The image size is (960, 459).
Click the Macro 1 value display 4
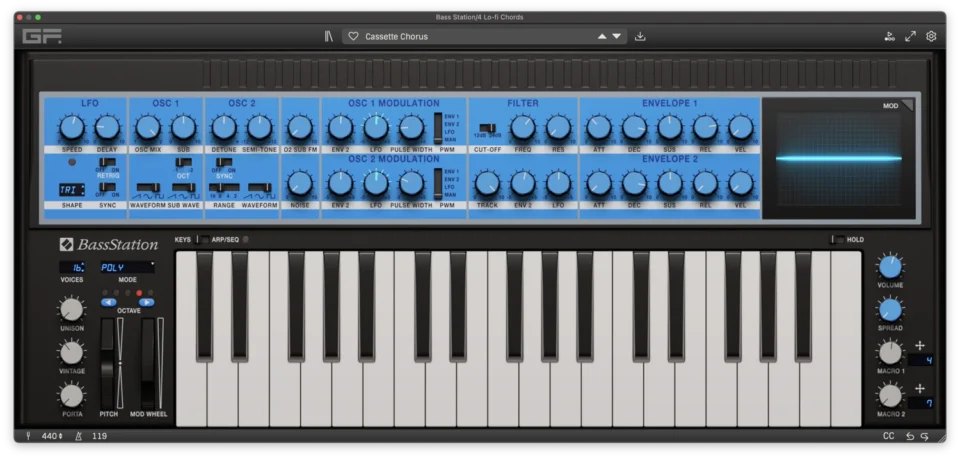click(x=921, y=360)
